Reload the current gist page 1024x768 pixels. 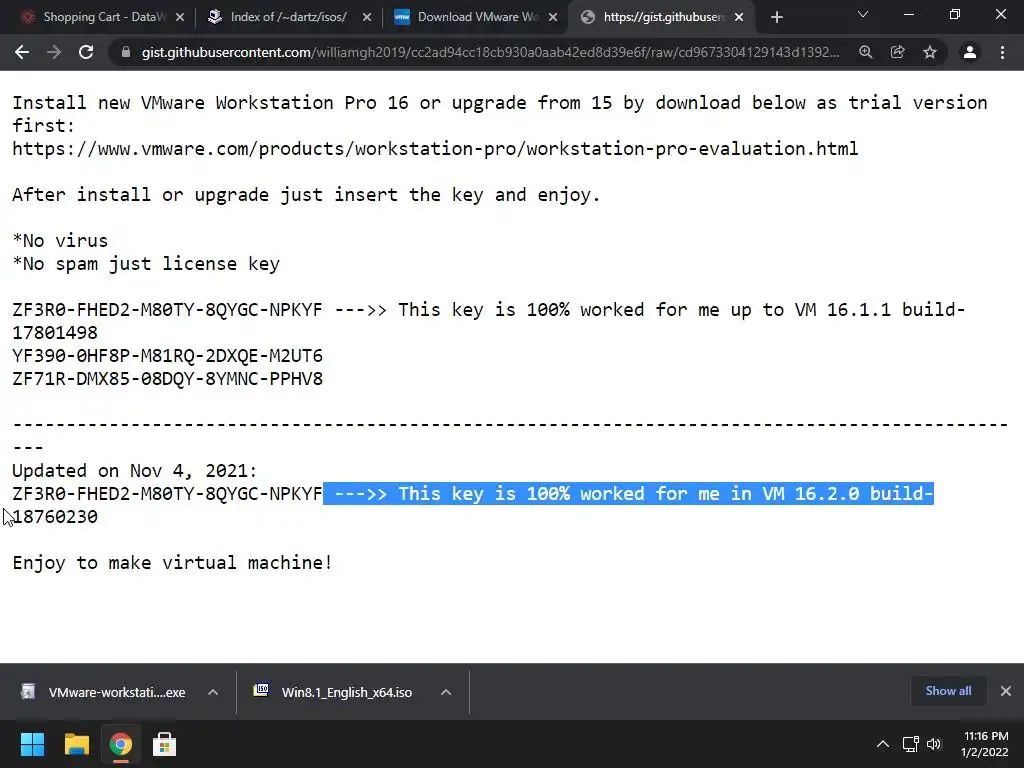coord(86,52)
